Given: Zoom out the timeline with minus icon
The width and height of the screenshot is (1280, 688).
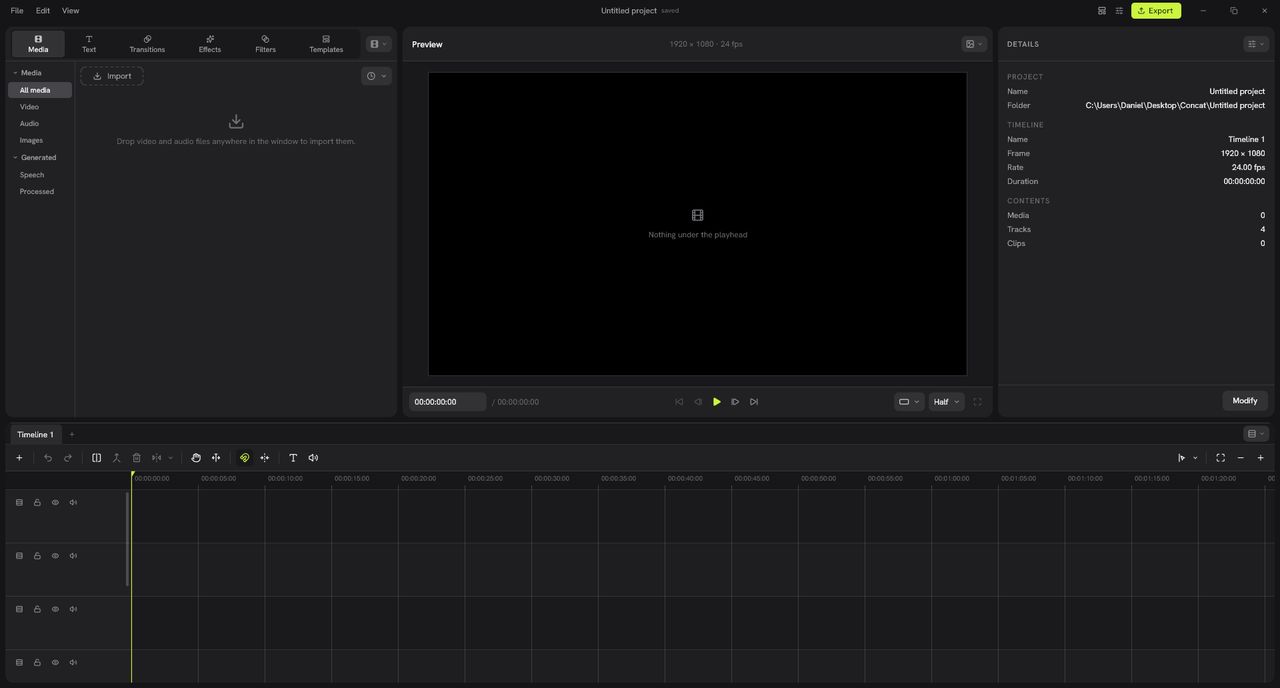Looking at the screenshot, I should click(x=1241, y=458).
